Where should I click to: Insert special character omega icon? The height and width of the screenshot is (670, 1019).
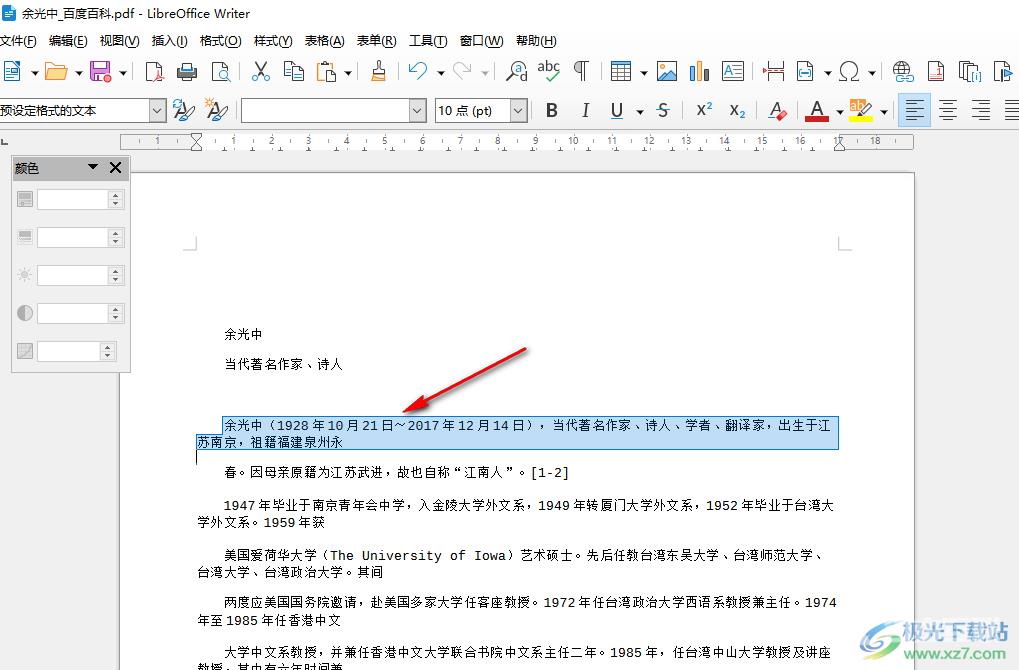849,71
